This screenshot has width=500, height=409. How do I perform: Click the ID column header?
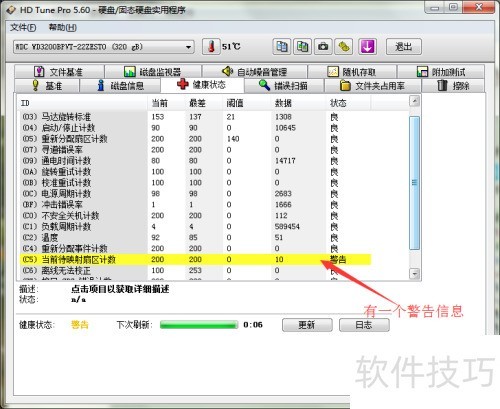coord(82,103)
